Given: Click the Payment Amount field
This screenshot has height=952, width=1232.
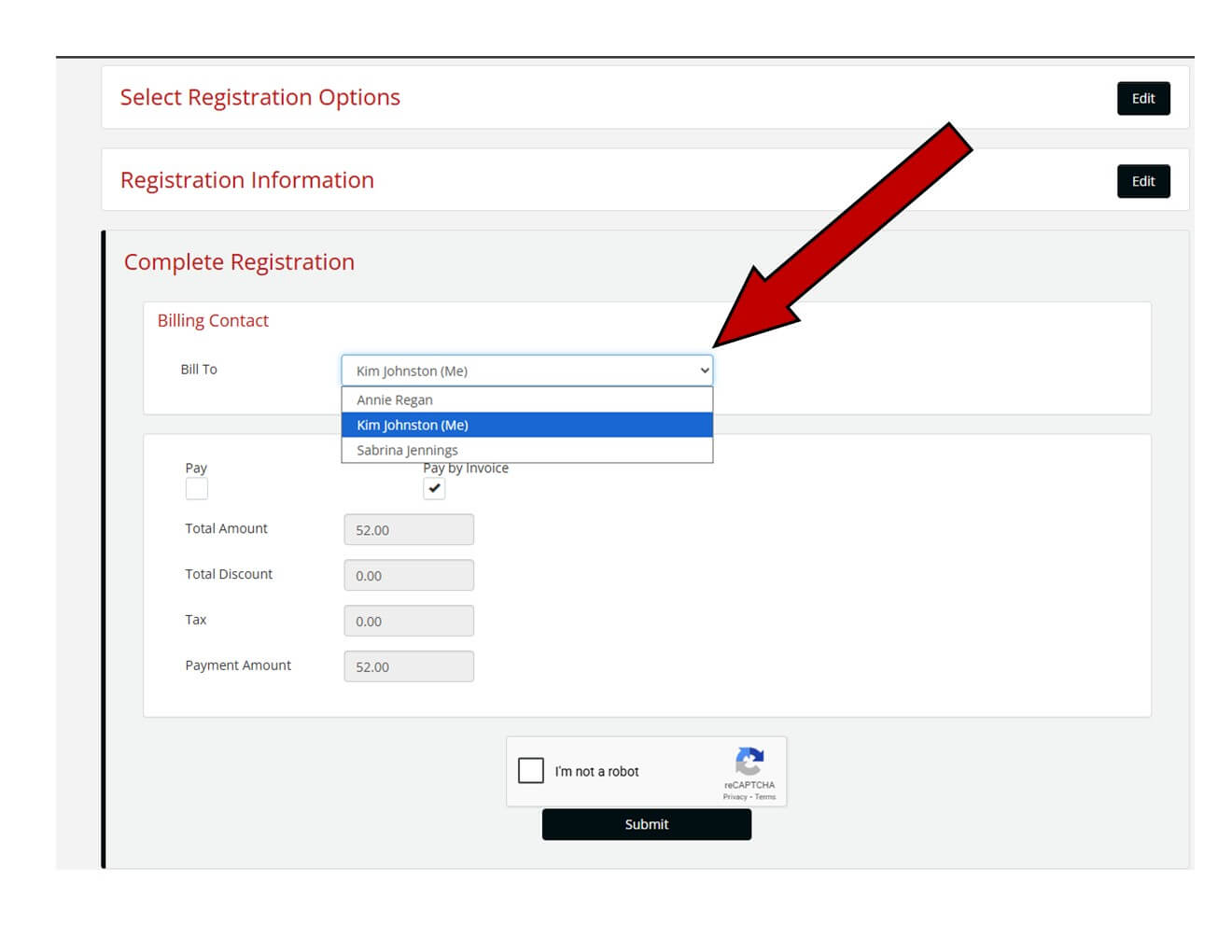Looking at the screenshot, I should click(408, 666).
